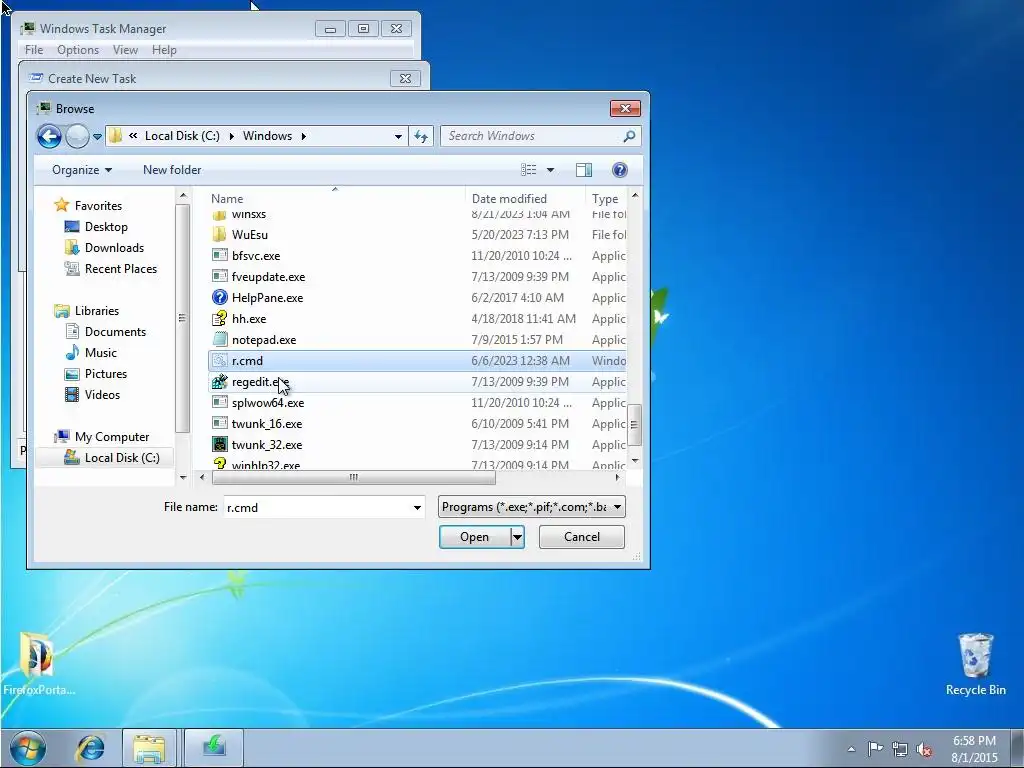Image resolution: width=1024 pixels, height=768 pixels.
Task: Select Libraries in the navigation pane
Action: 97,311
